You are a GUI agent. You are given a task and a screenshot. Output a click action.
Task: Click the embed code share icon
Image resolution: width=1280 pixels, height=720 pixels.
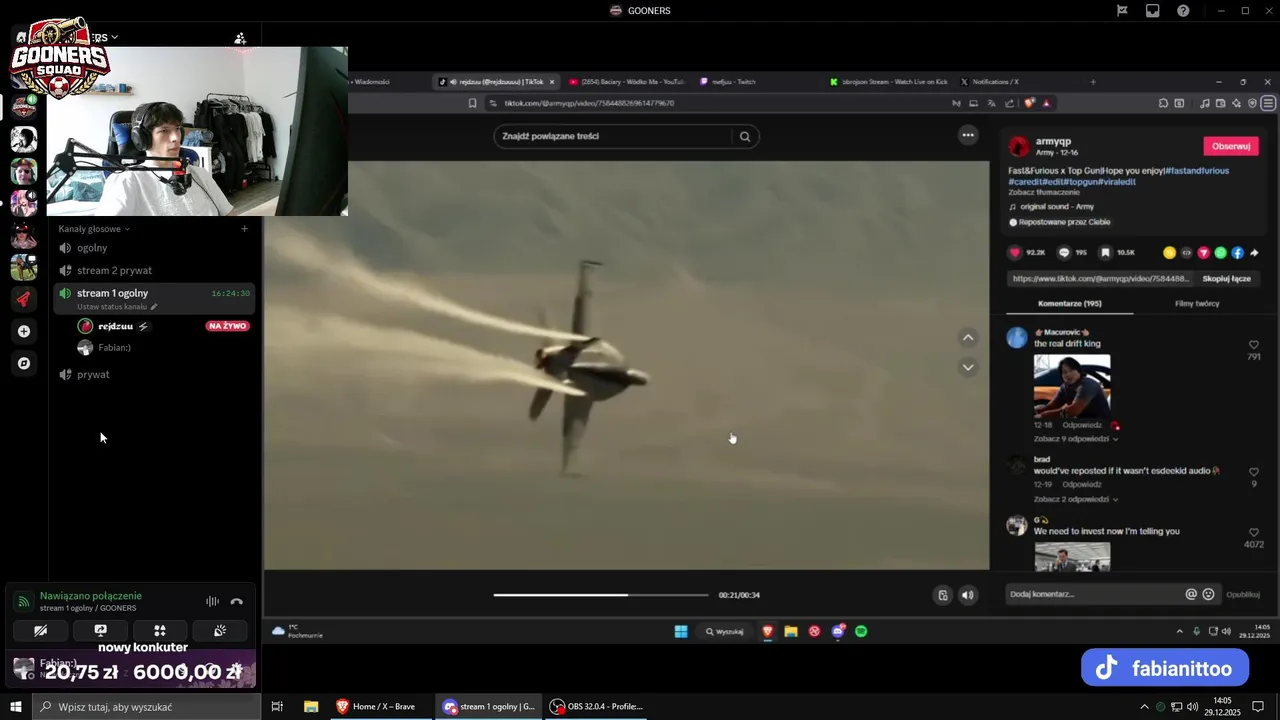point(1187,253)
